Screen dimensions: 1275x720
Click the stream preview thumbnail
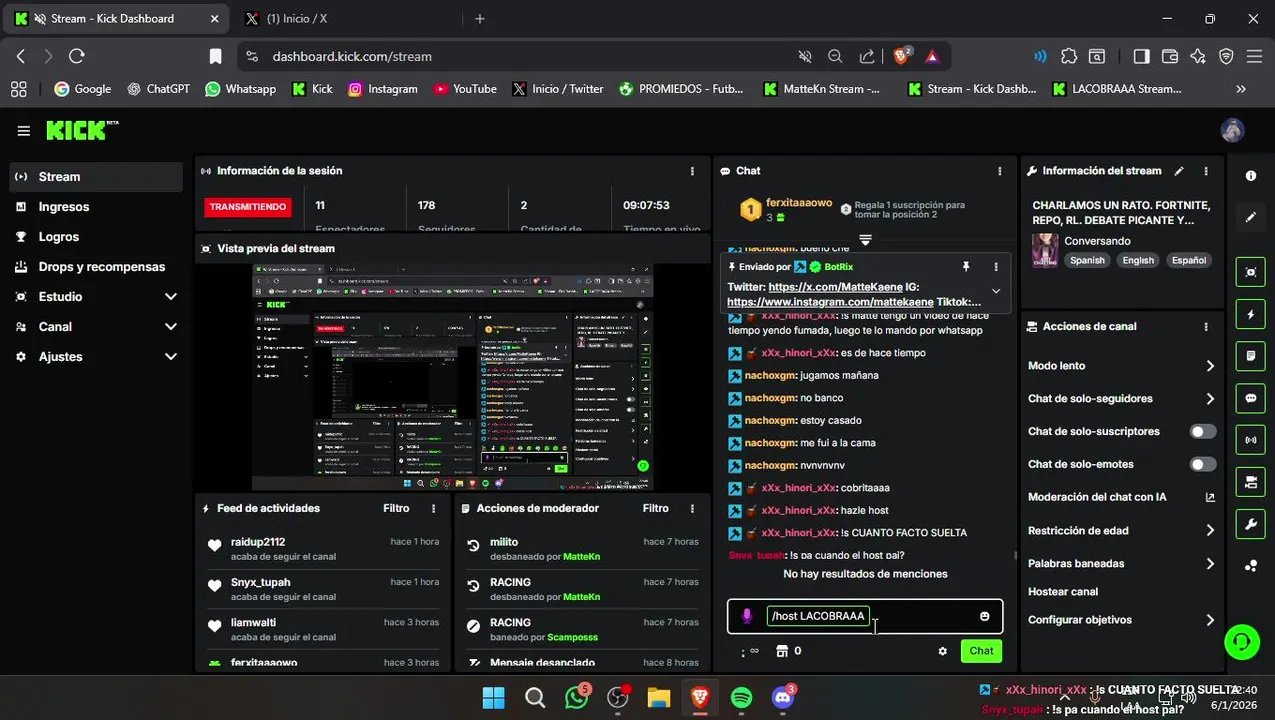pyautogui.click(x=452, y=377)
